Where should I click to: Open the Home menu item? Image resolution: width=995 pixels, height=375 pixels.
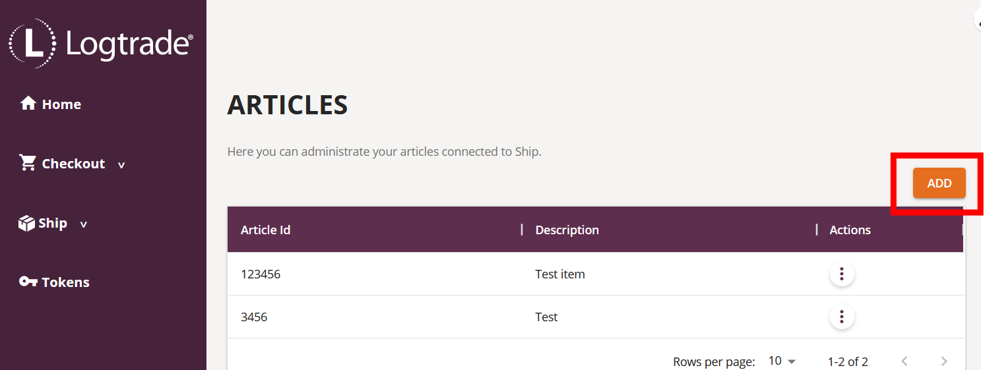point(51,104)
